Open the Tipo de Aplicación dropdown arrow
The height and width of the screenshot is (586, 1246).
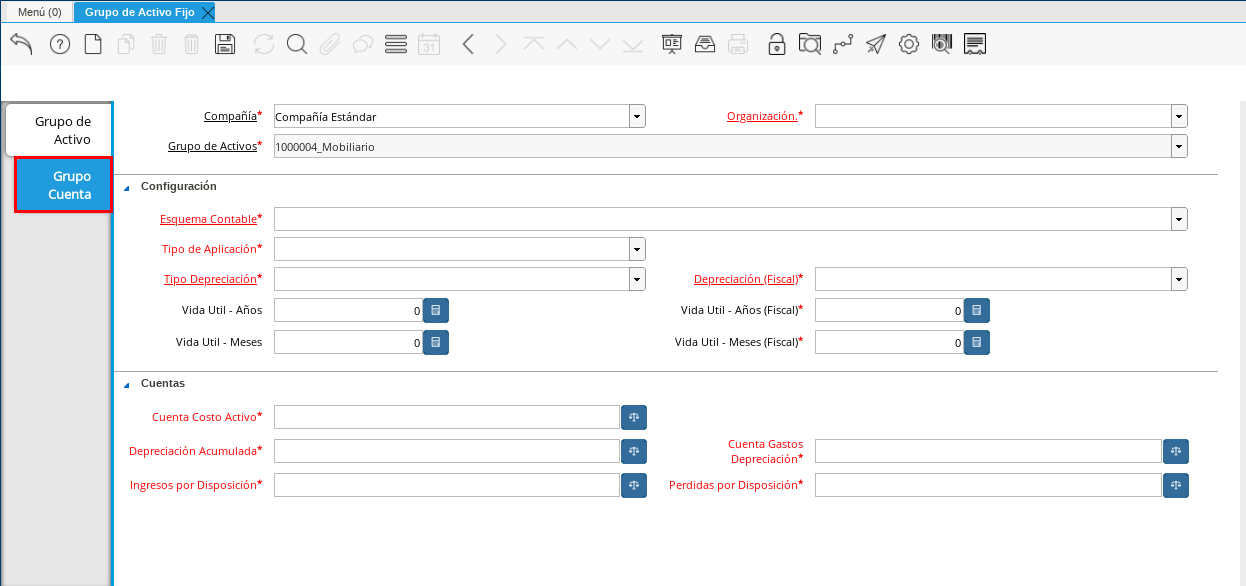tap(637, 249)
